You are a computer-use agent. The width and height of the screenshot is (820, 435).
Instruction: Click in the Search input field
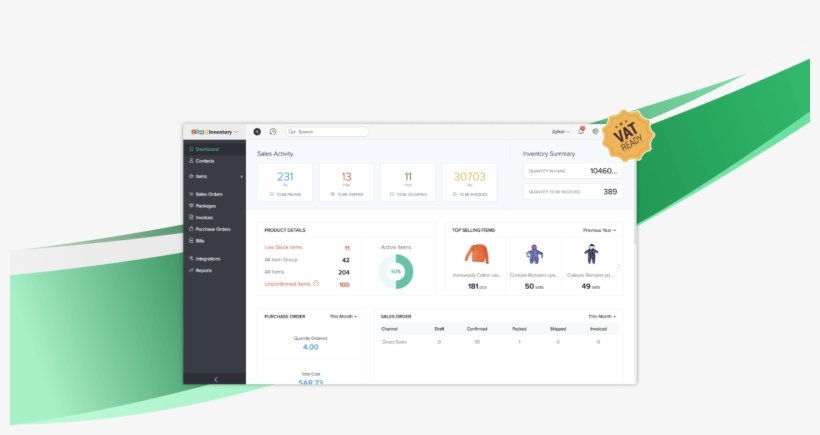pyautogui.click(x=327, y=132)
